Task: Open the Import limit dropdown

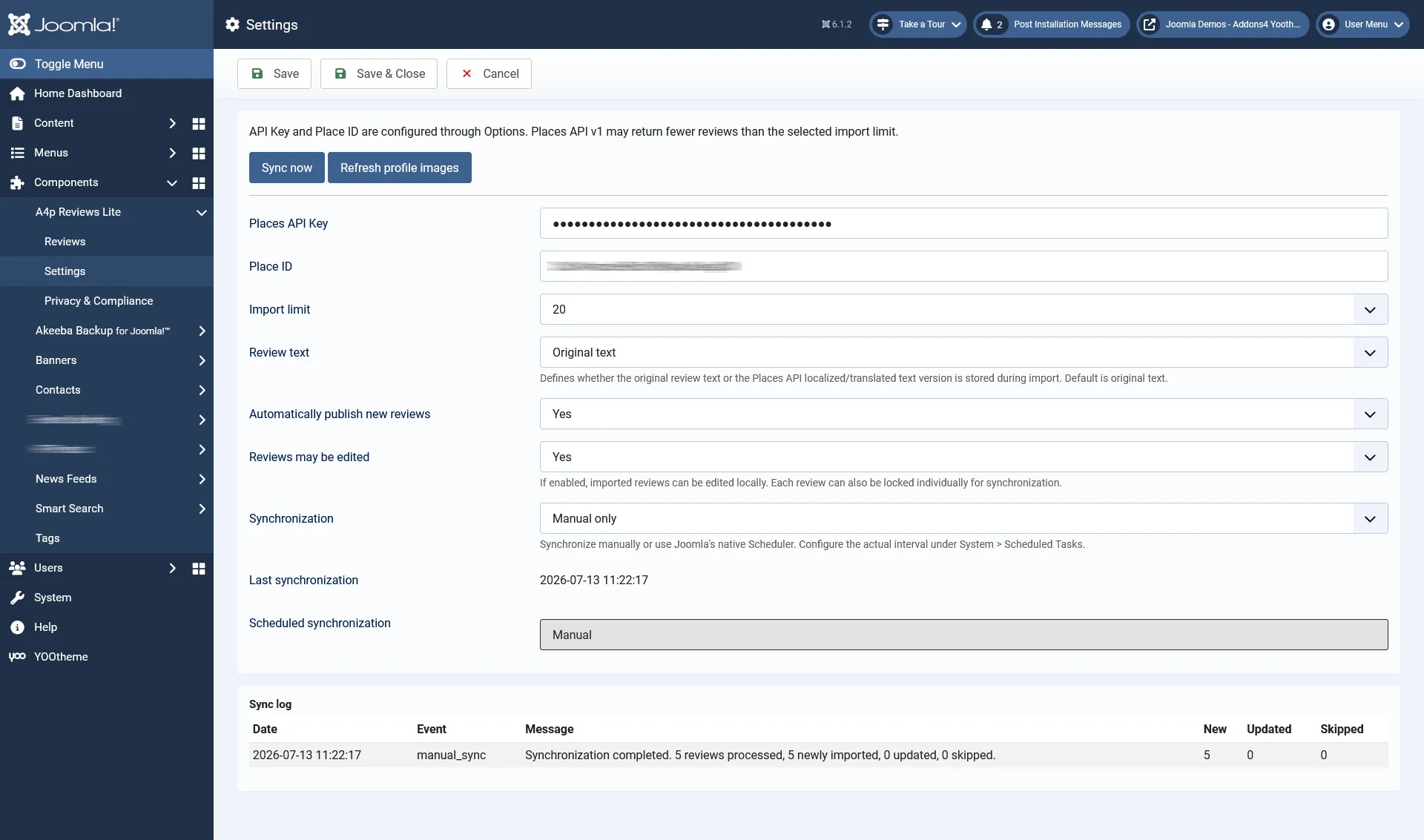Action: (x=963, y=309)
